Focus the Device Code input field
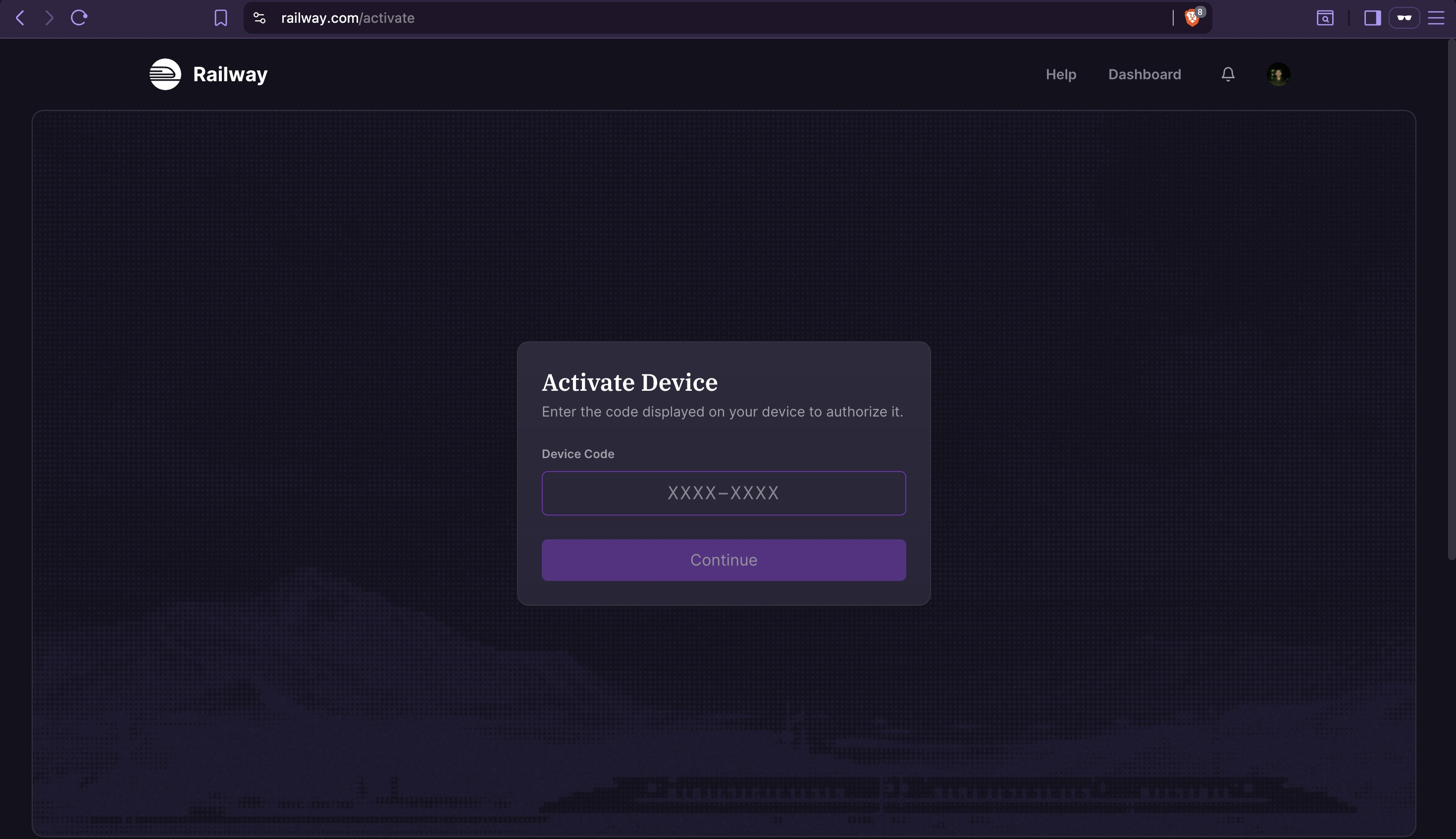 click(724, 493)
